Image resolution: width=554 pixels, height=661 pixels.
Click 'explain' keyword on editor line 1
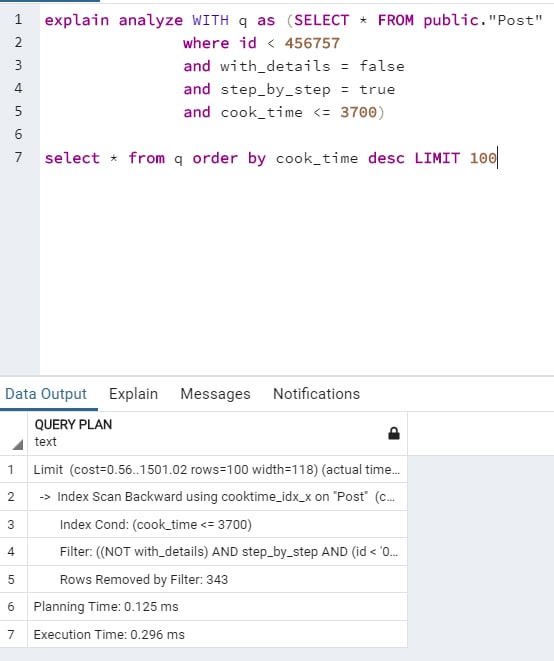[x=77, y=20]
